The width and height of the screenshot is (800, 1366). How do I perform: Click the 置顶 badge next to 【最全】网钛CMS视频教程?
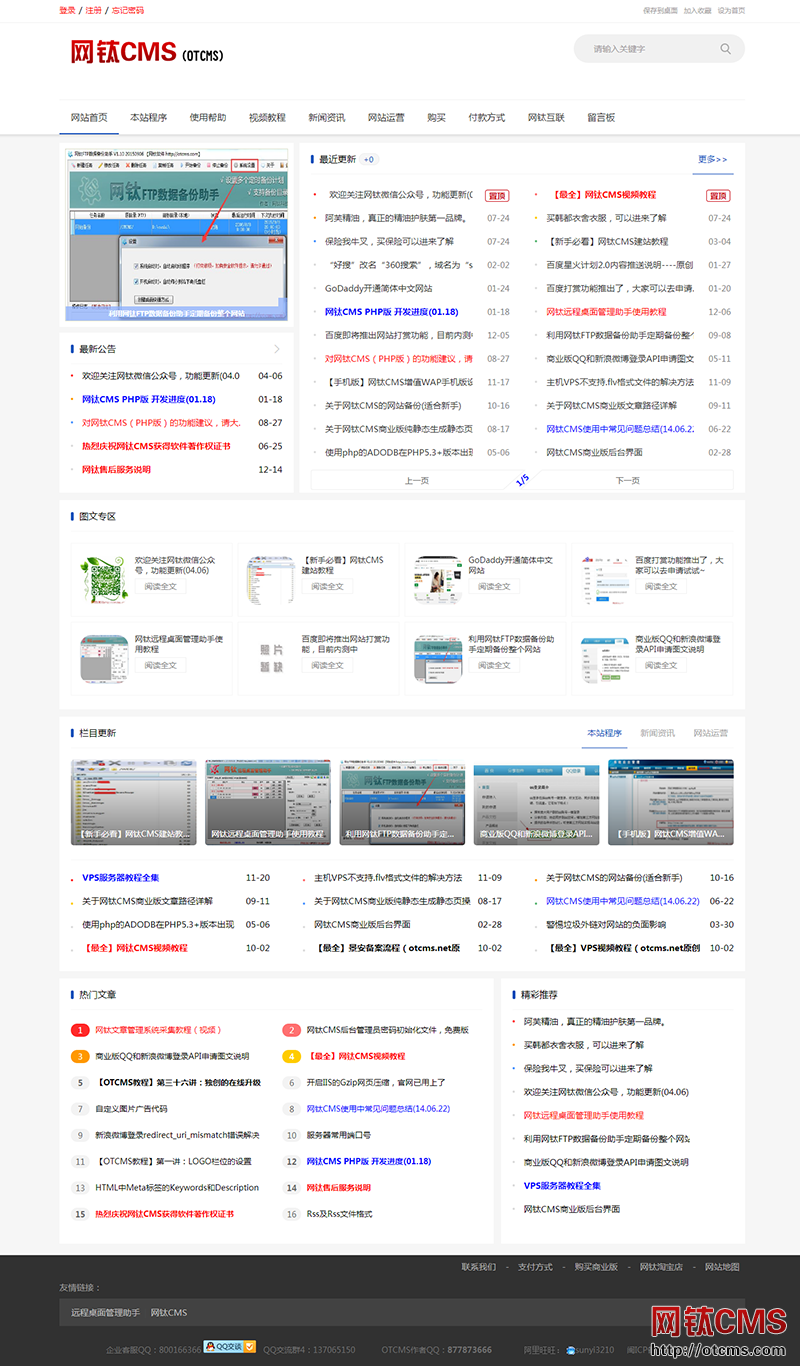tap(718, 195)
